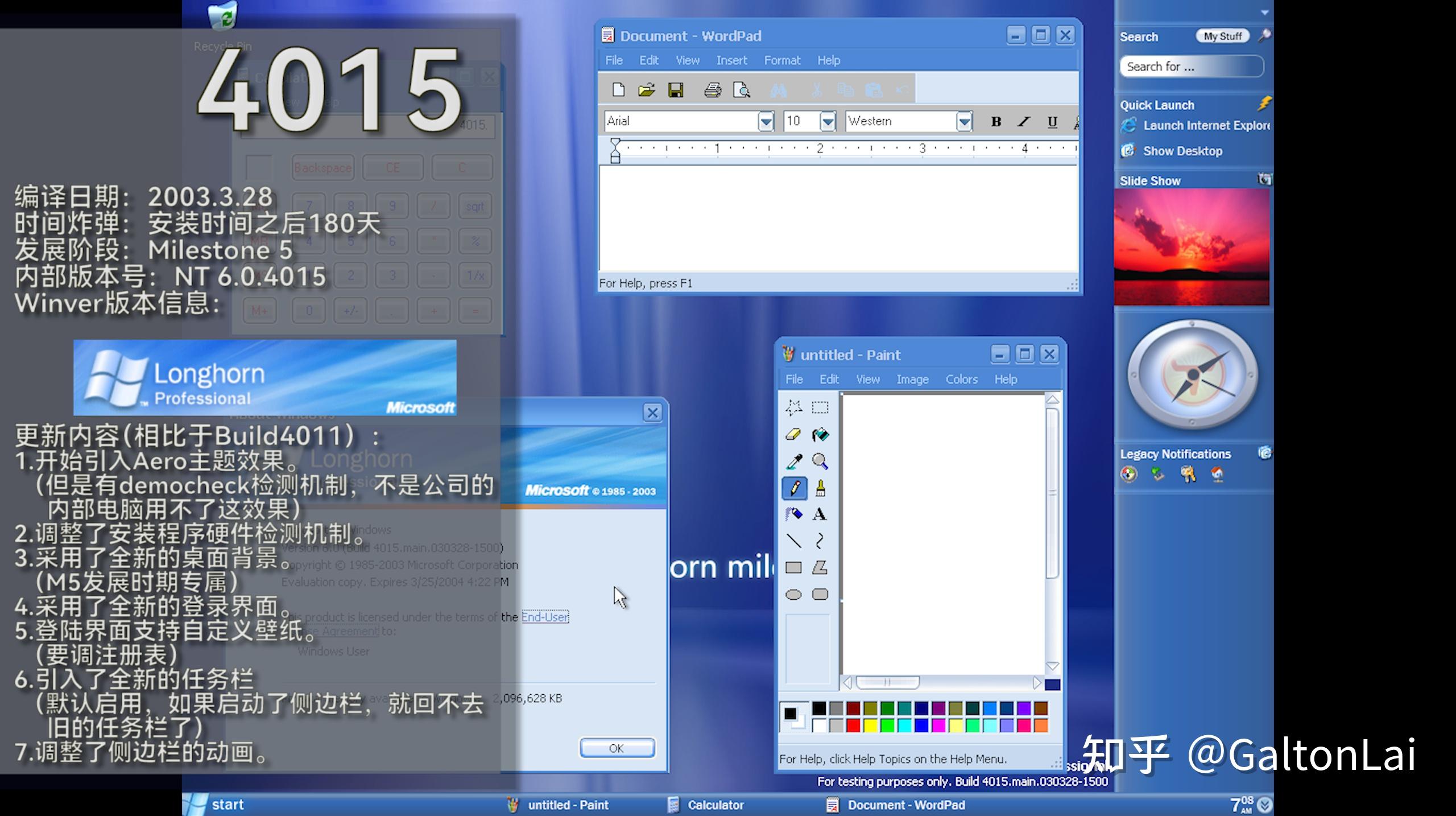This screenshot has width=1456, height=816.
Task: Pick the red color in Paint palette
Action: (853, 726)
